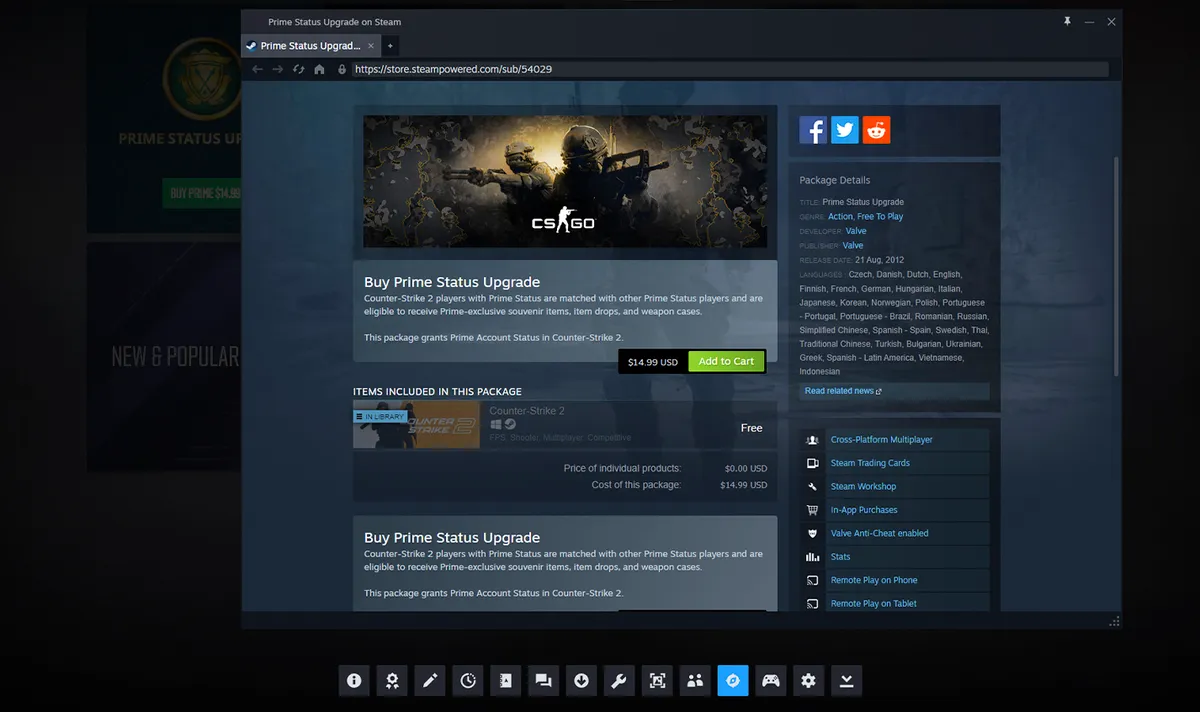This screenshot has height=712, width=1200.
Task: Open the game info icon in overlay toolbar
Action: (354, 681)
